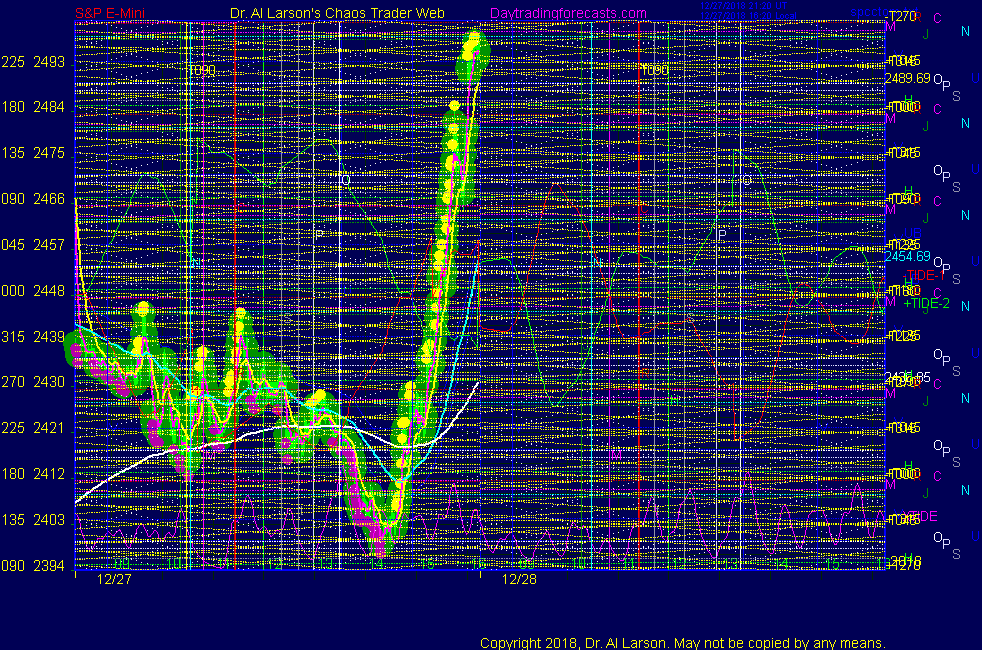The image size is (982, 650).
Task: Click the copyright notice at the bottom
Action: (683, 642)
